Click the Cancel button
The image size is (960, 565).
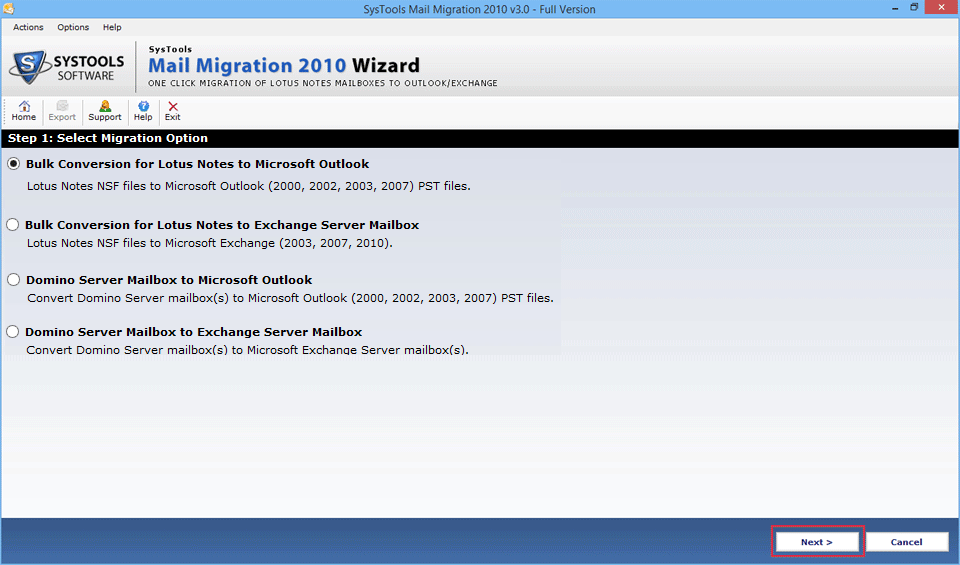907,542
